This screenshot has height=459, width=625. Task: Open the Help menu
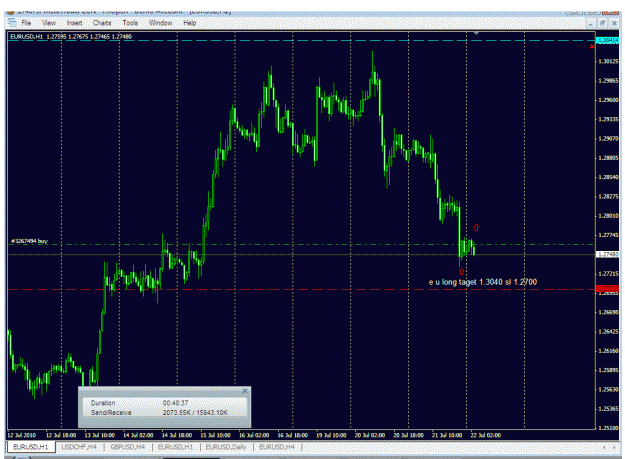coord(190,23)
